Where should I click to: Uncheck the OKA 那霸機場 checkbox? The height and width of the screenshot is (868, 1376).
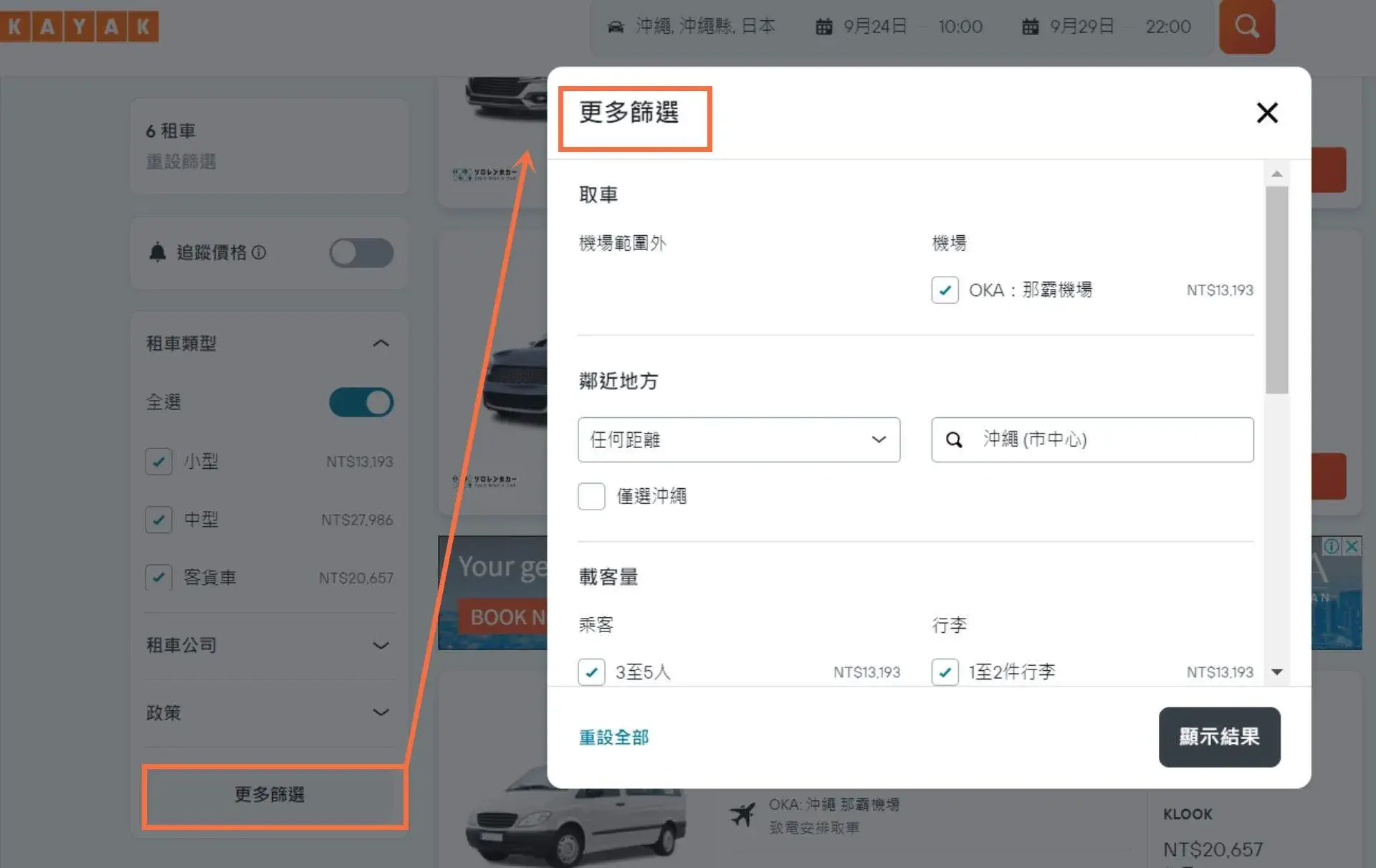(945, 290)
